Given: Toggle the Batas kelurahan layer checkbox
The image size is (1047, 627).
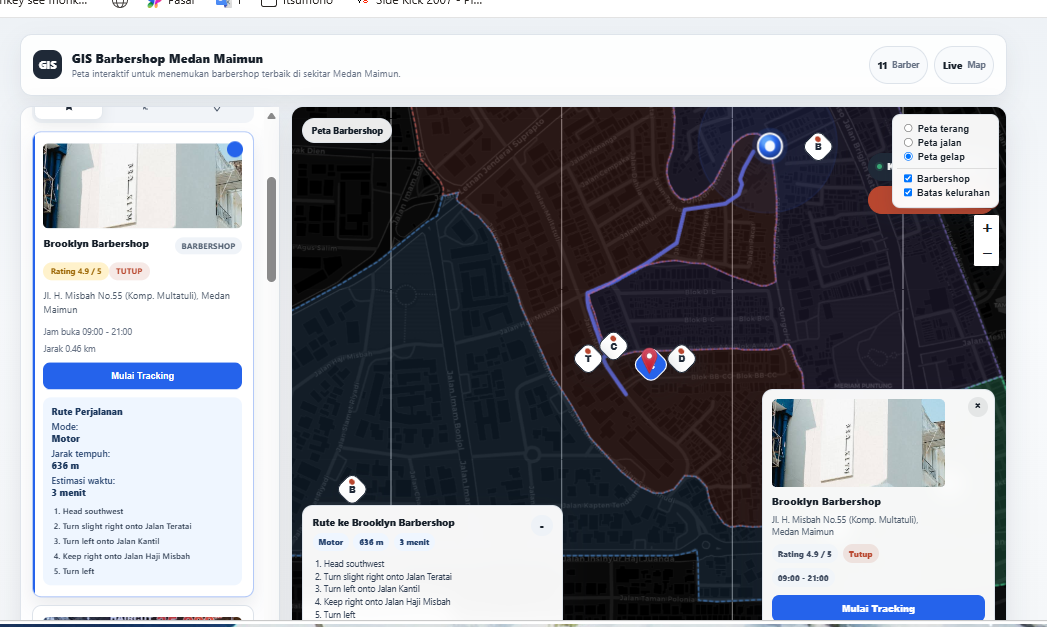Looking at the screenshot, I should [908, 192].
